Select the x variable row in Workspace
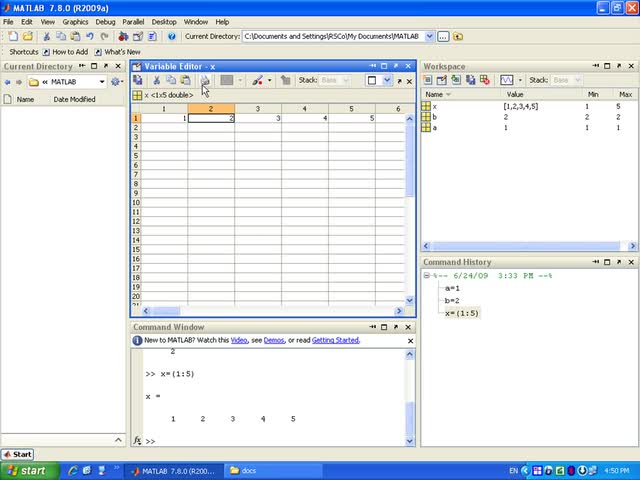The image size is (640, 480). click(529, 106)
